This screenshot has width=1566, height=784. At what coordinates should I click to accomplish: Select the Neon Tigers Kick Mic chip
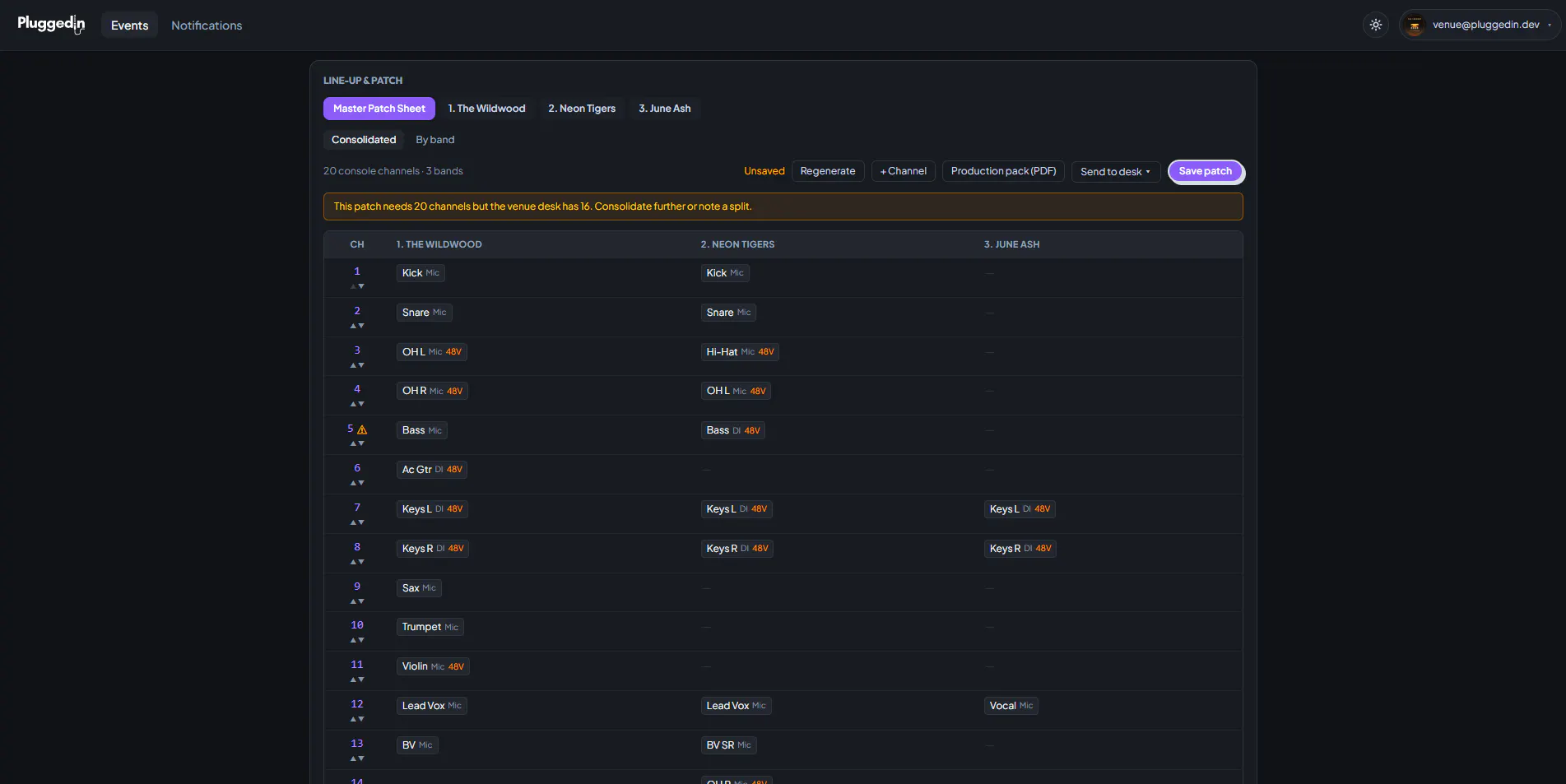725,273
